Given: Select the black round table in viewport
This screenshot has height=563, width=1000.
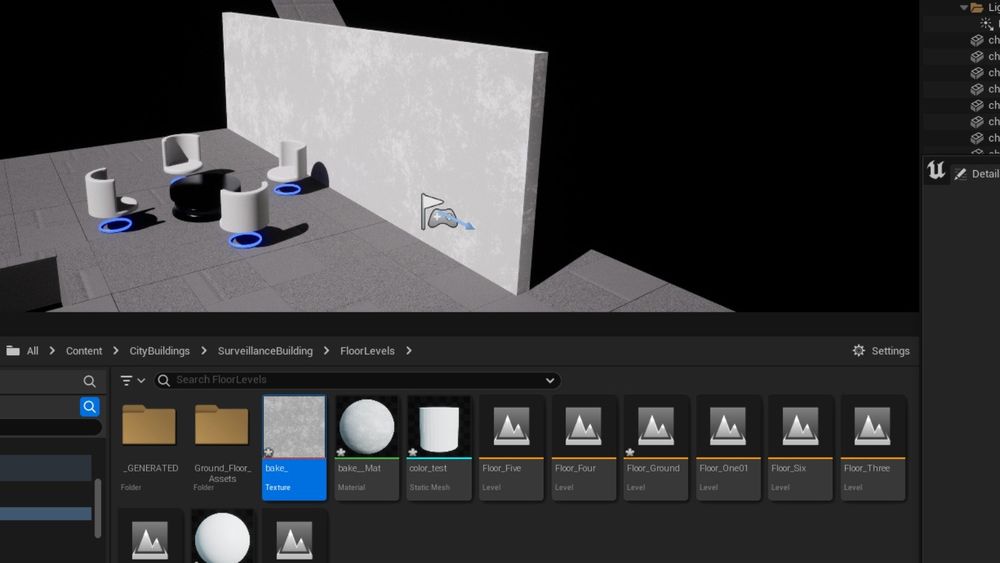Looking at the screenshot, I should [204, 195].
